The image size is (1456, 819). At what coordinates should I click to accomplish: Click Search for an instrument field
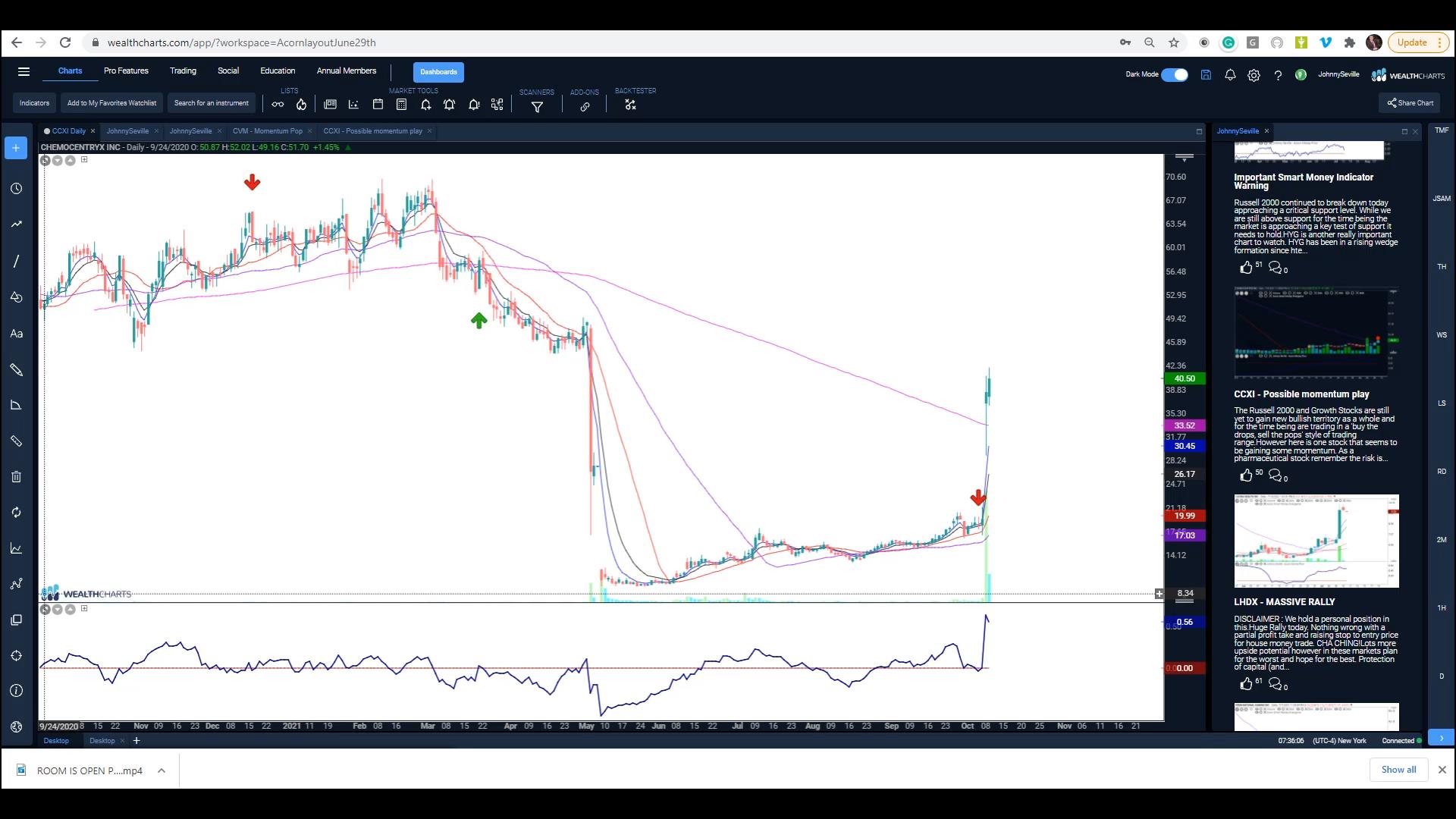click(x=212, y=103)
